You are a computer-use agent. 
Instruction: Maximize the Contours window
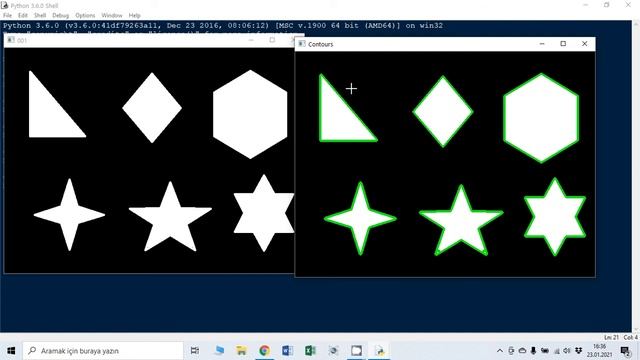(563, 44)
